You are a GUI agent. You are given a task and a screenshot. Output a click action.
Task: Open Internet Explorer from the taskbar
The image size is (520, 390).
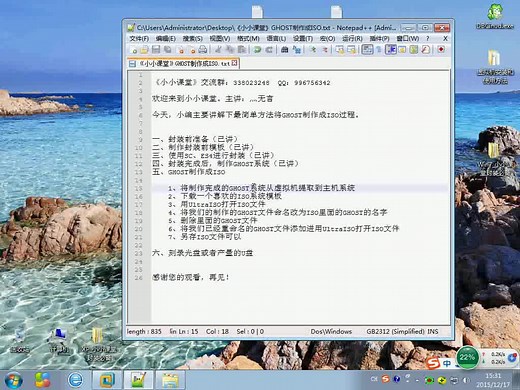[75, 380]
